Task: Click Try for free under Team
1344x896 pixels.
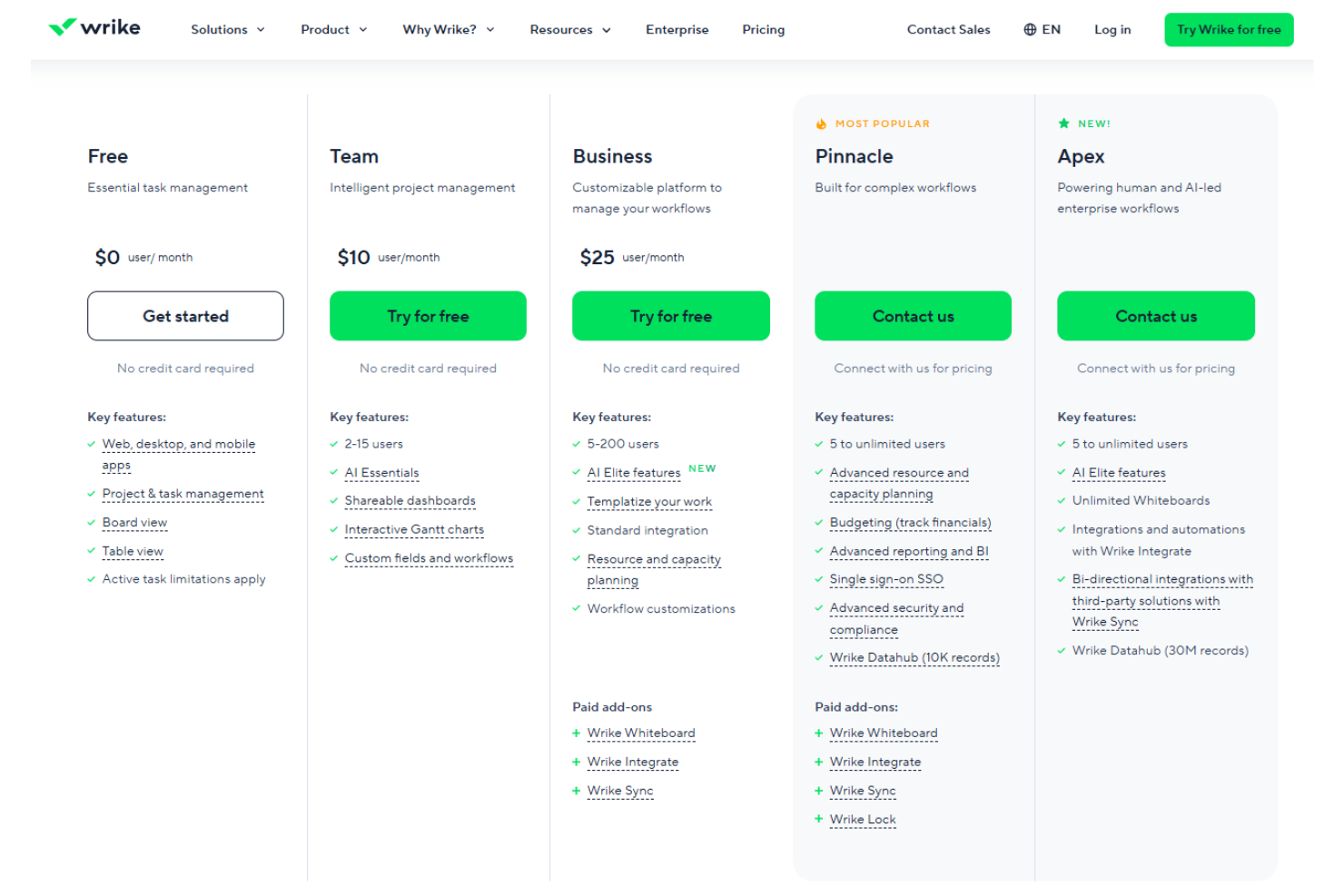Action: pyautogui.click(x=428, y=316)
